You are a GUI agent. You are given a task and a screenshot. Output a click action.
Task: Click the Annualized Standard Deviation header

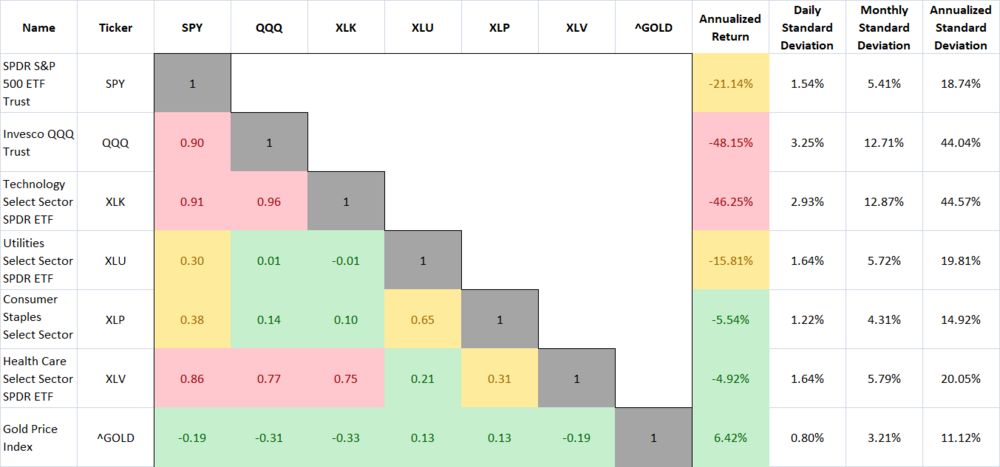(961, 27)
